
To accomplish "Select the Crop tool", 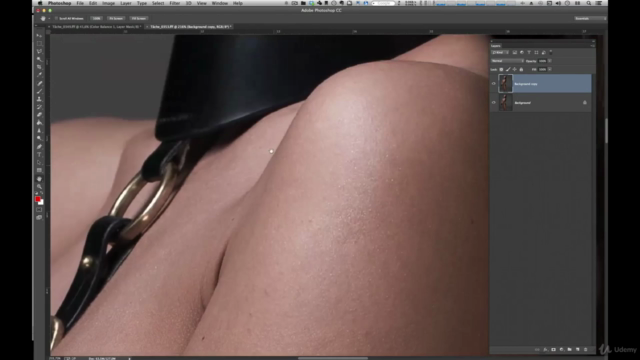I will coord(39,67).
